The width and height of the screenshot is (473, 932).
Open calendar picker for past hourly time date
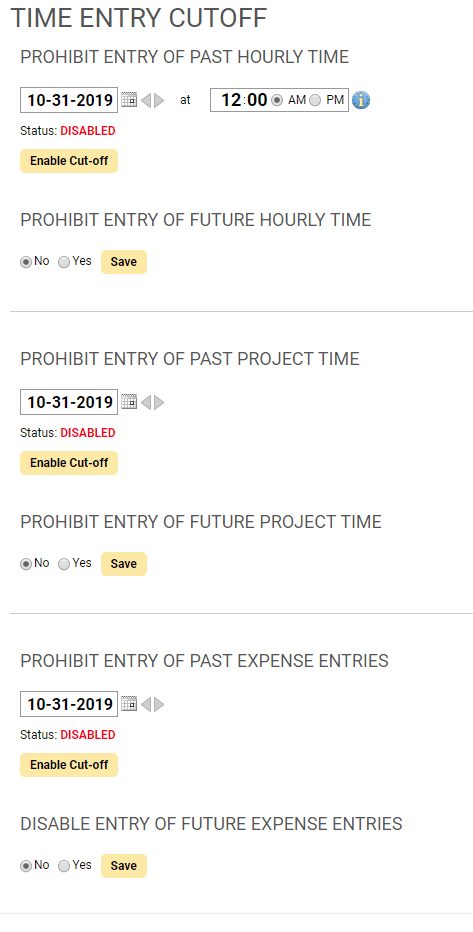point(129,100)
